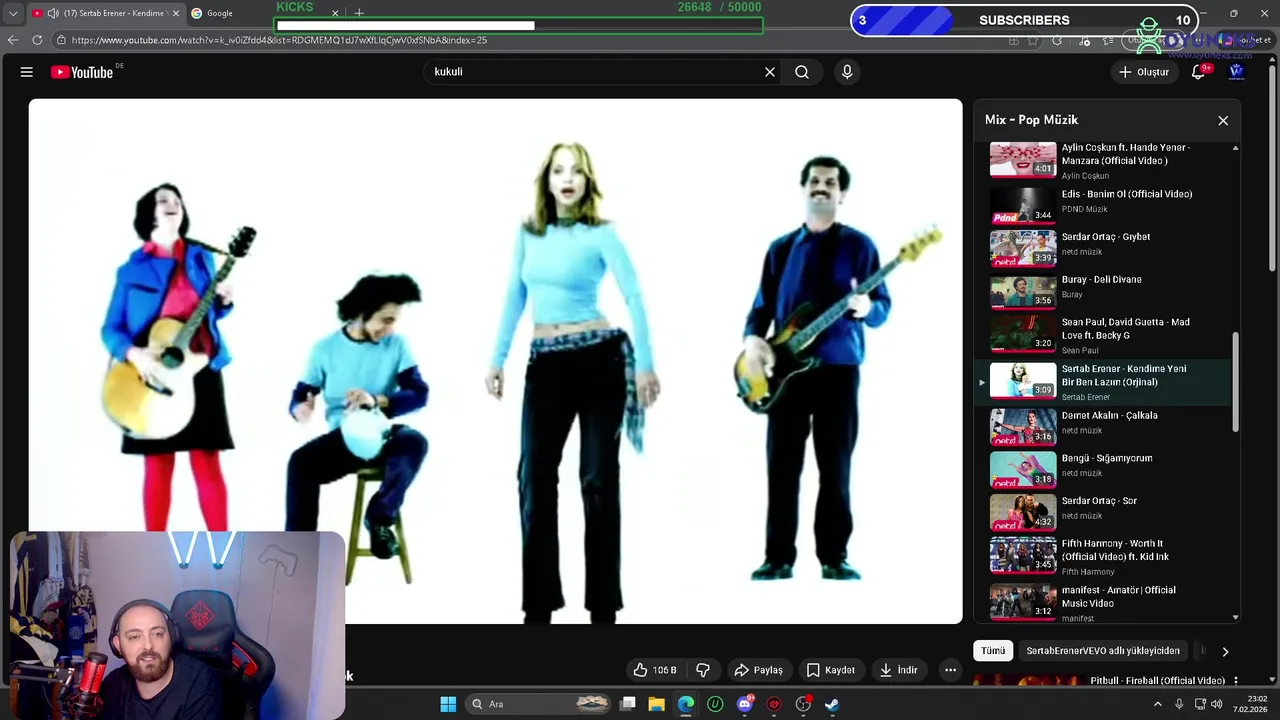Click the taskbar Ara search box
This screenshot has height=720, width=1280.
coord(540,704)
